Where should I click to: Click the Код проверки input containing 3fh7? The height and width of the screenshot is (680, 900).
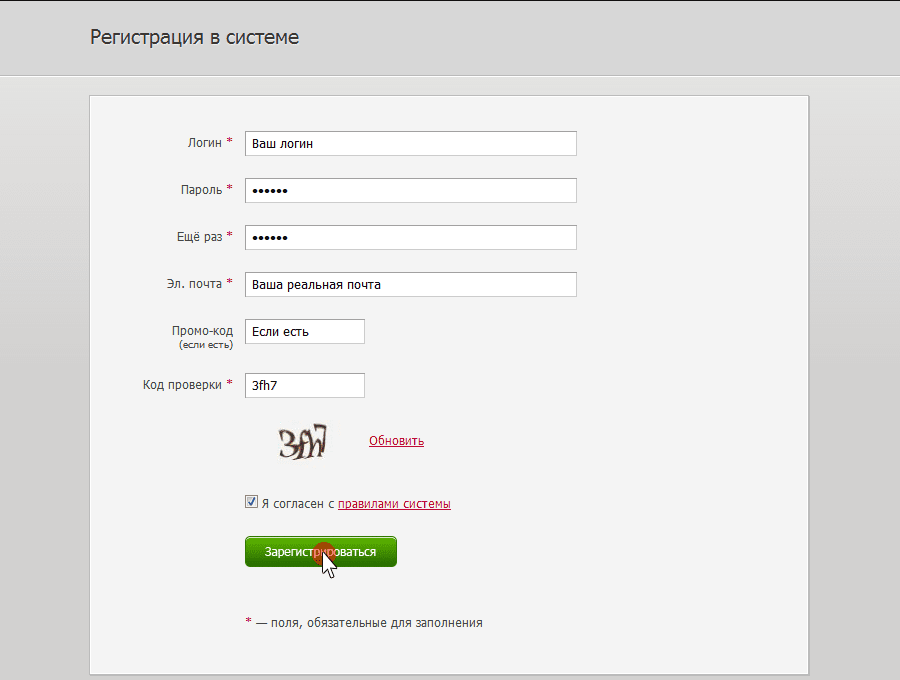click(305, 386)
